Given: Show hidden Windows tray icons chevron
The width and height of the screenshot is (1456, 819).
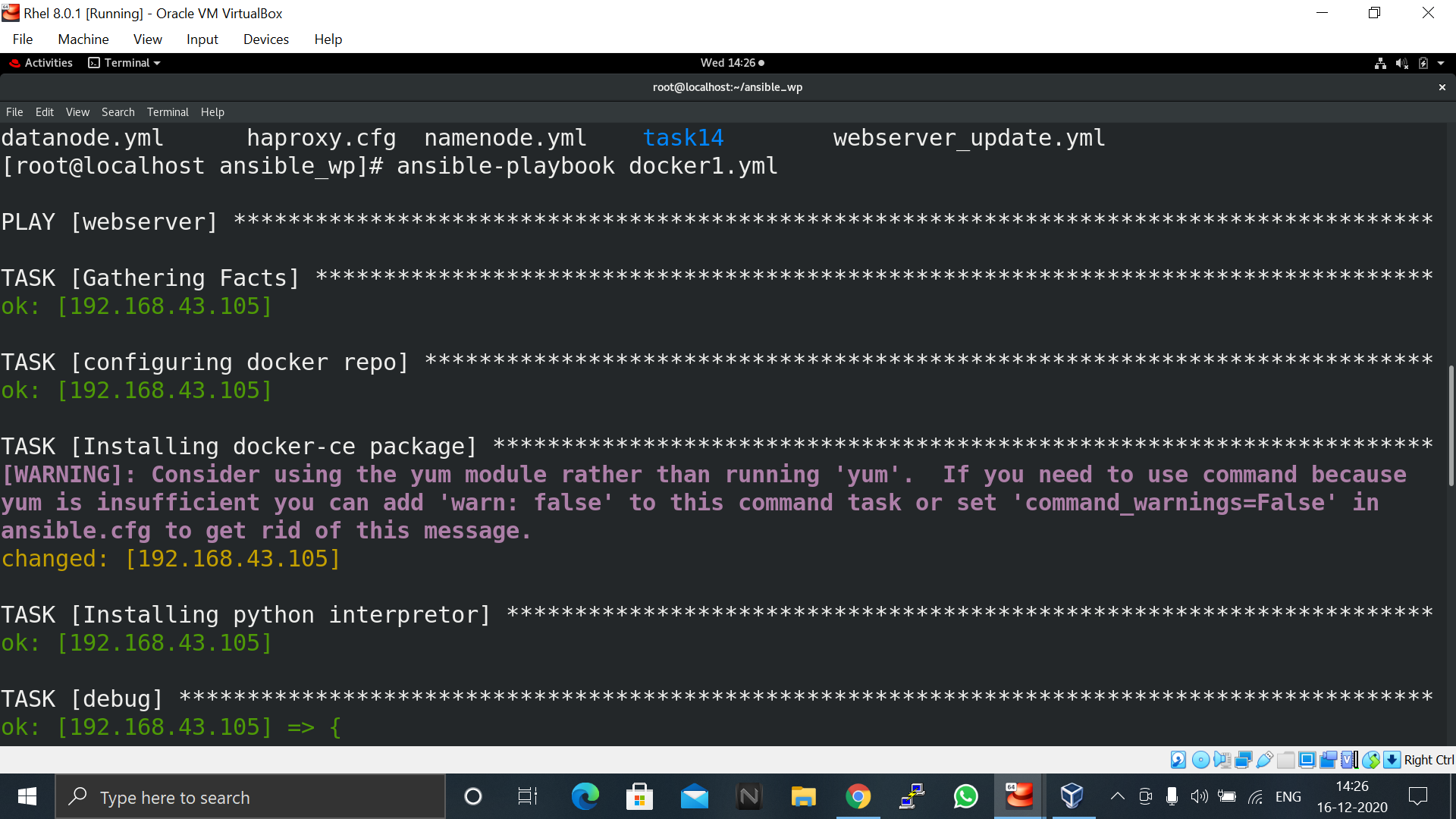Looking at the screenshot, I should (x=1117, y=796).
